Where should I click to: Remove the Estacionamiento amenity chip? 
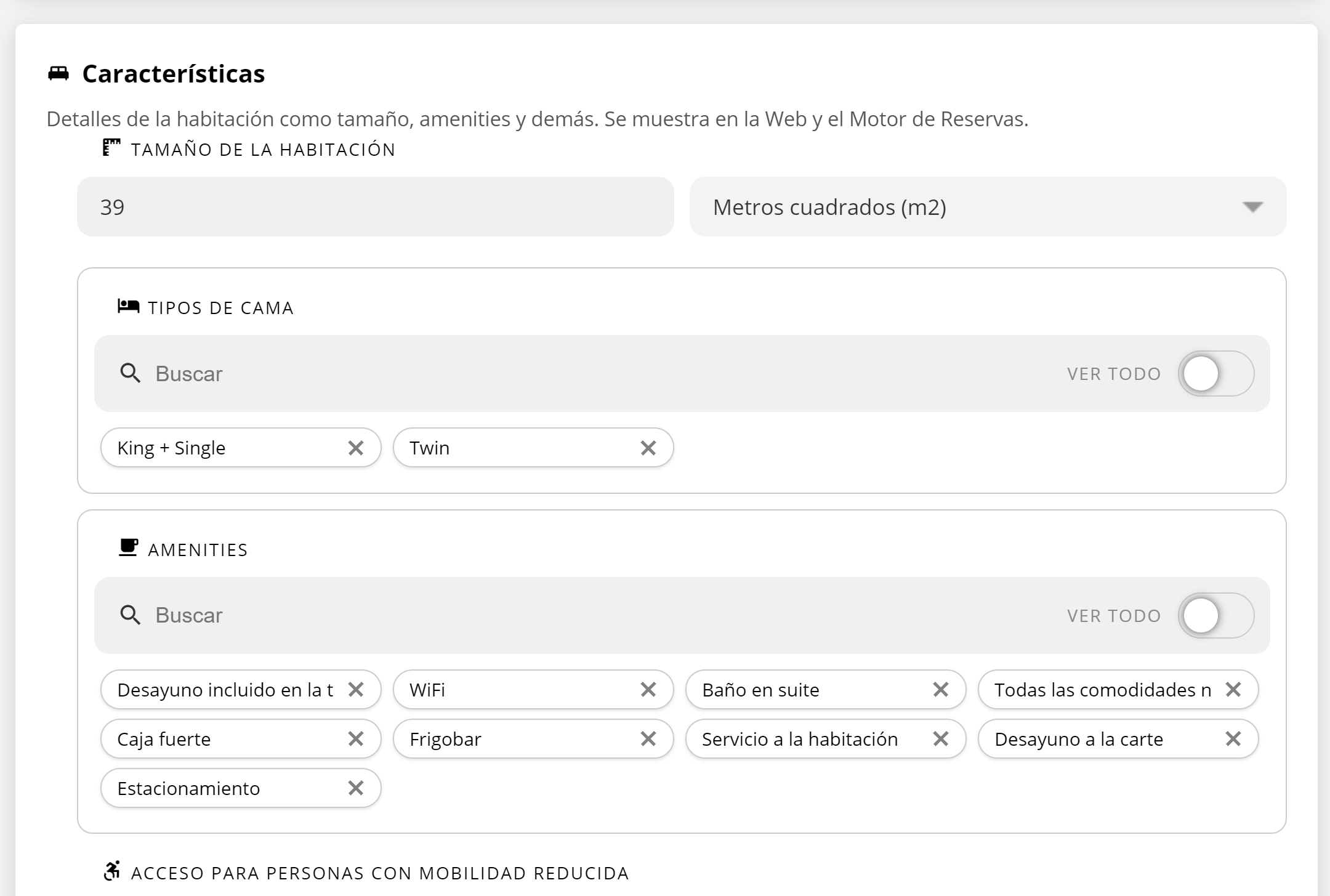tap(356, 788)
